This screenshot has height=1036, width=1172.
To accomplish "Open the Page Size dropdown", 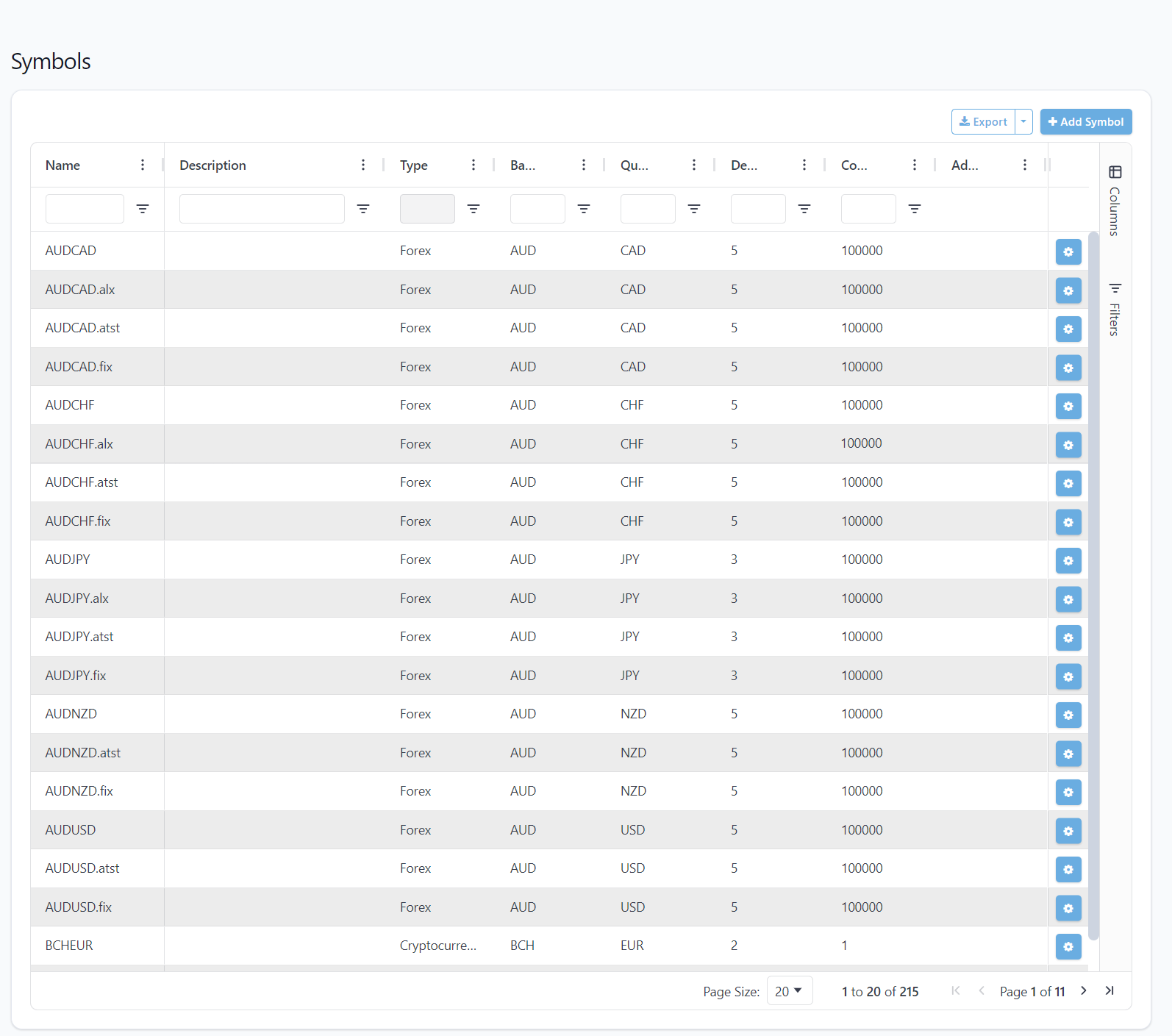I will (x=789, y=991).
